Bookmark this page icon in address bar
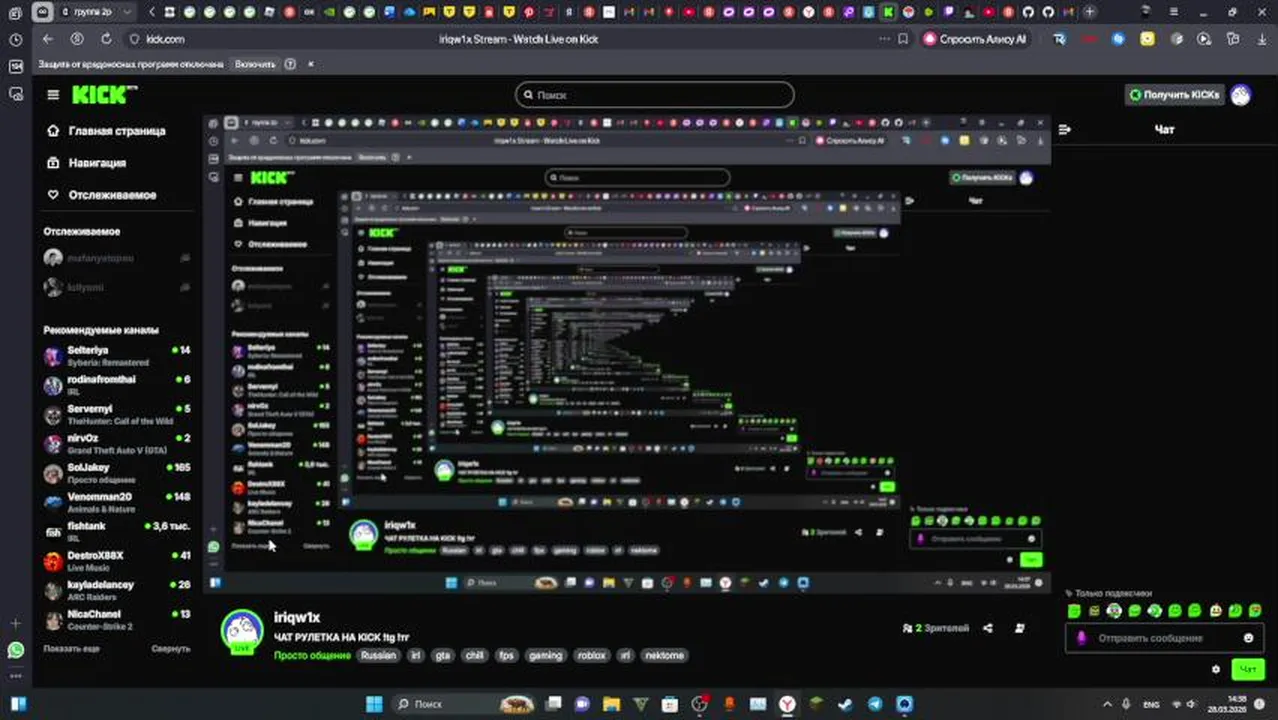 [903, 39]
